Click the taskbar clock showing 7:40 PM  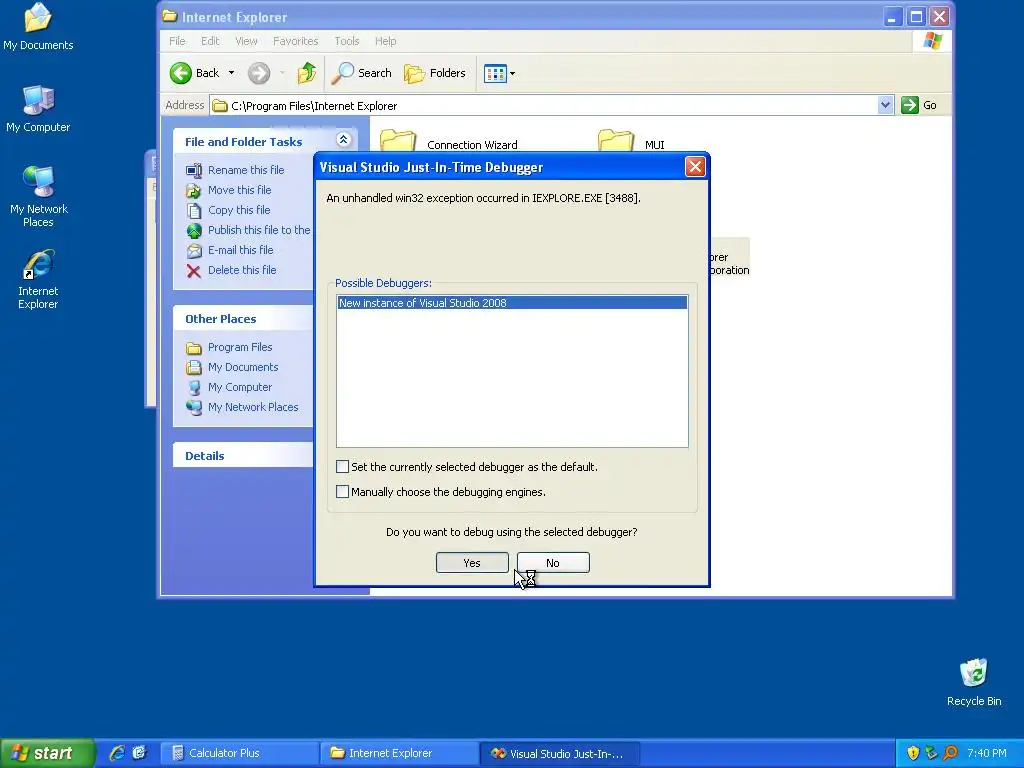click(986, 753)
